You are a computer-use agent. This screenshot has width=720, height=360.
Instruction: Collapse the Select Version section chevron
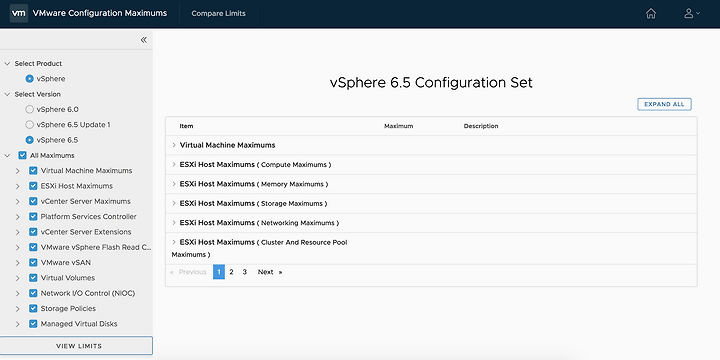click(x=7, y=94)
